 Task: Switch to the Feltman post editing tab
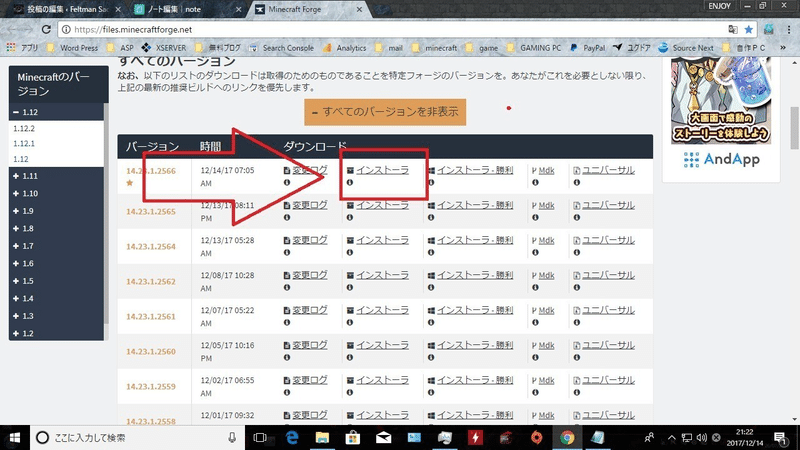pyautogui.click(x=66, y=9)
